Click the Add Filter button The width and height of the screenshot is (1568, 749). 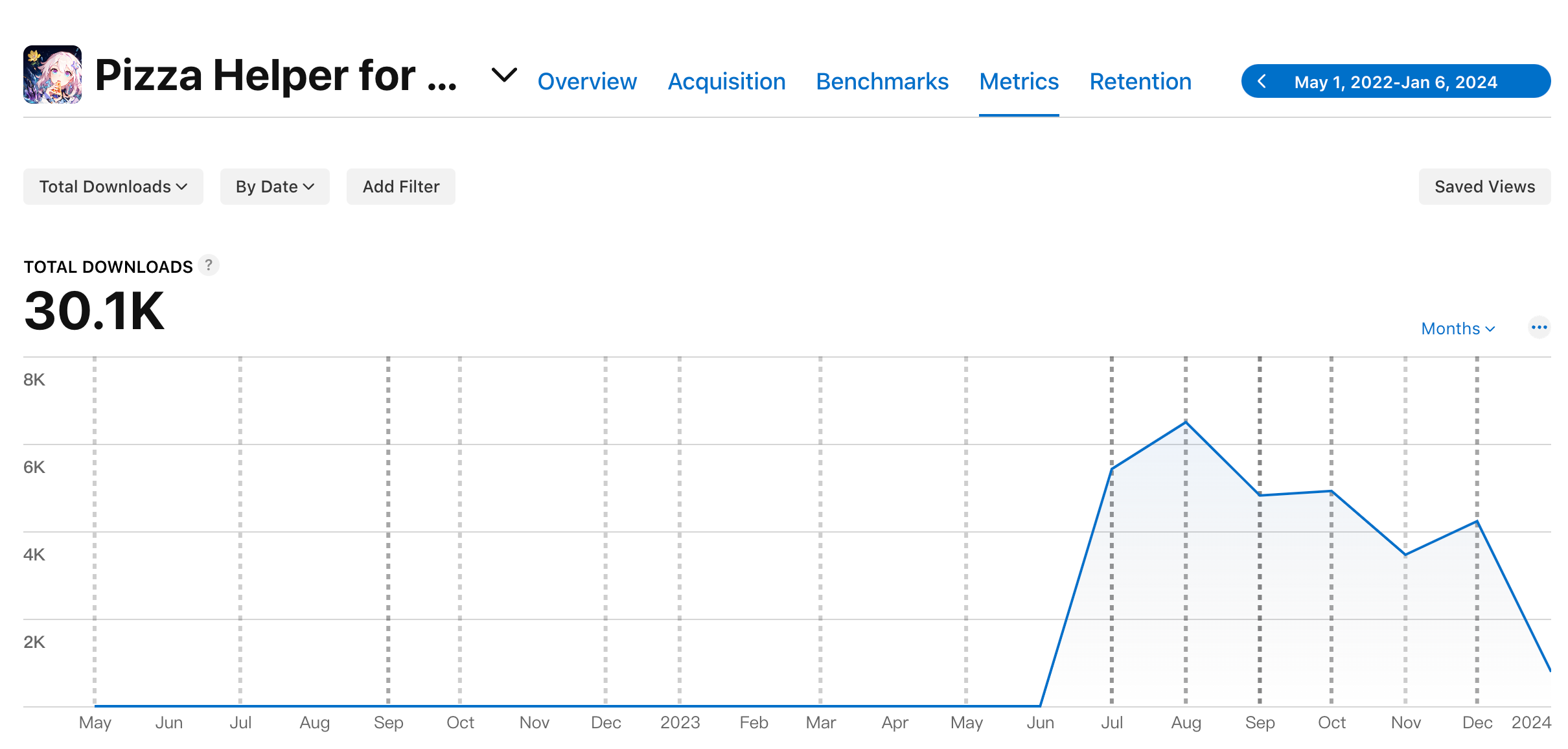[x=401, y=187]
